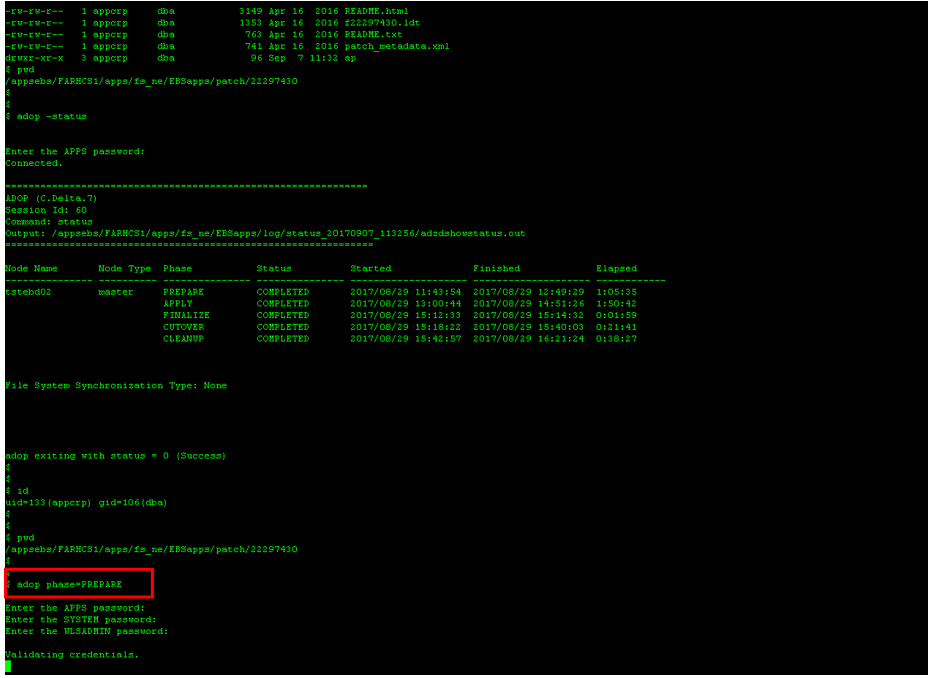Click the 'Status' column header
Screen dimensions: 931x678
274,268
